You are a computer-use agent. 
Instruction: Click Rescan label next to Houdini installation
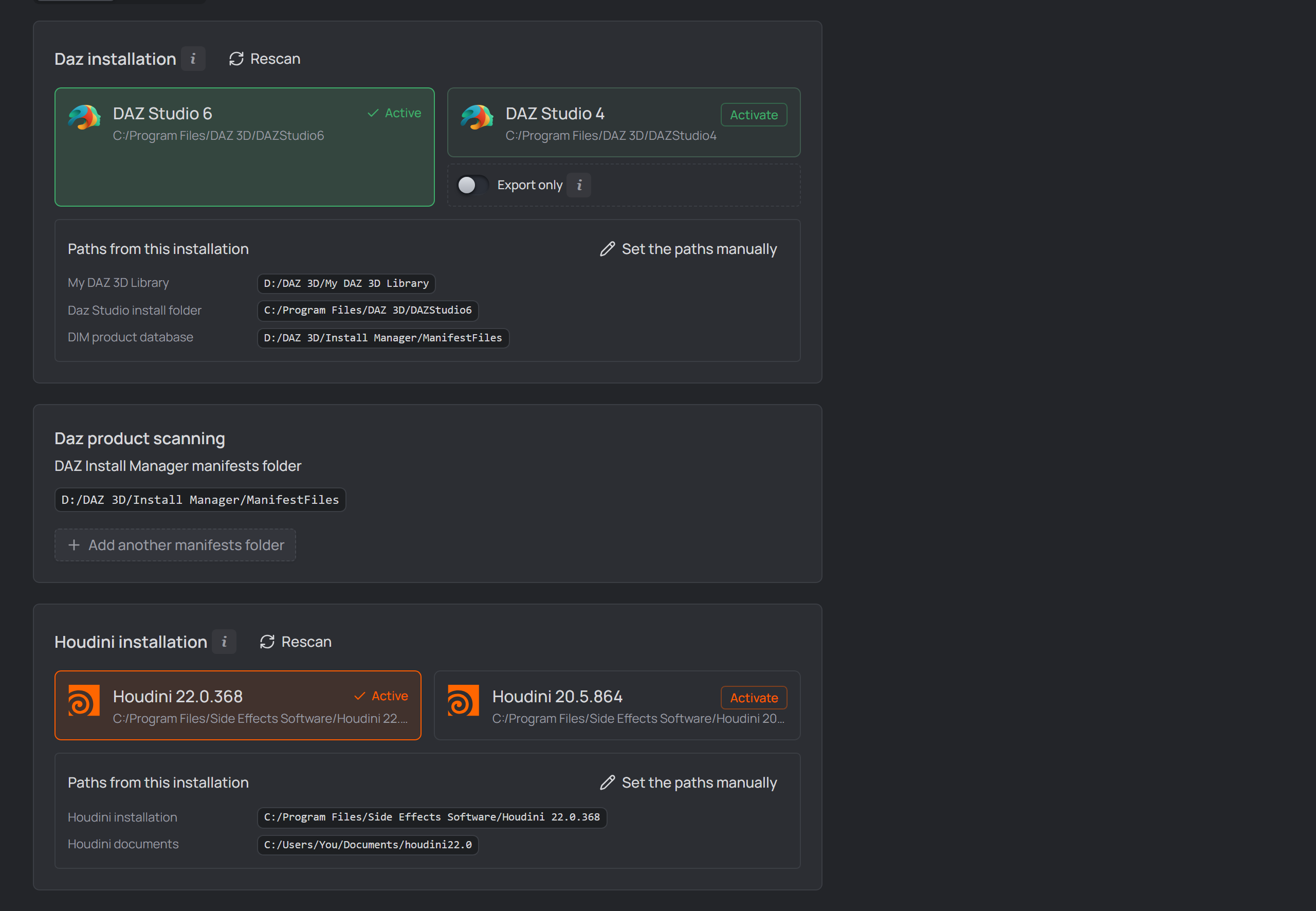pyautogui.click(x=306, y=642)
